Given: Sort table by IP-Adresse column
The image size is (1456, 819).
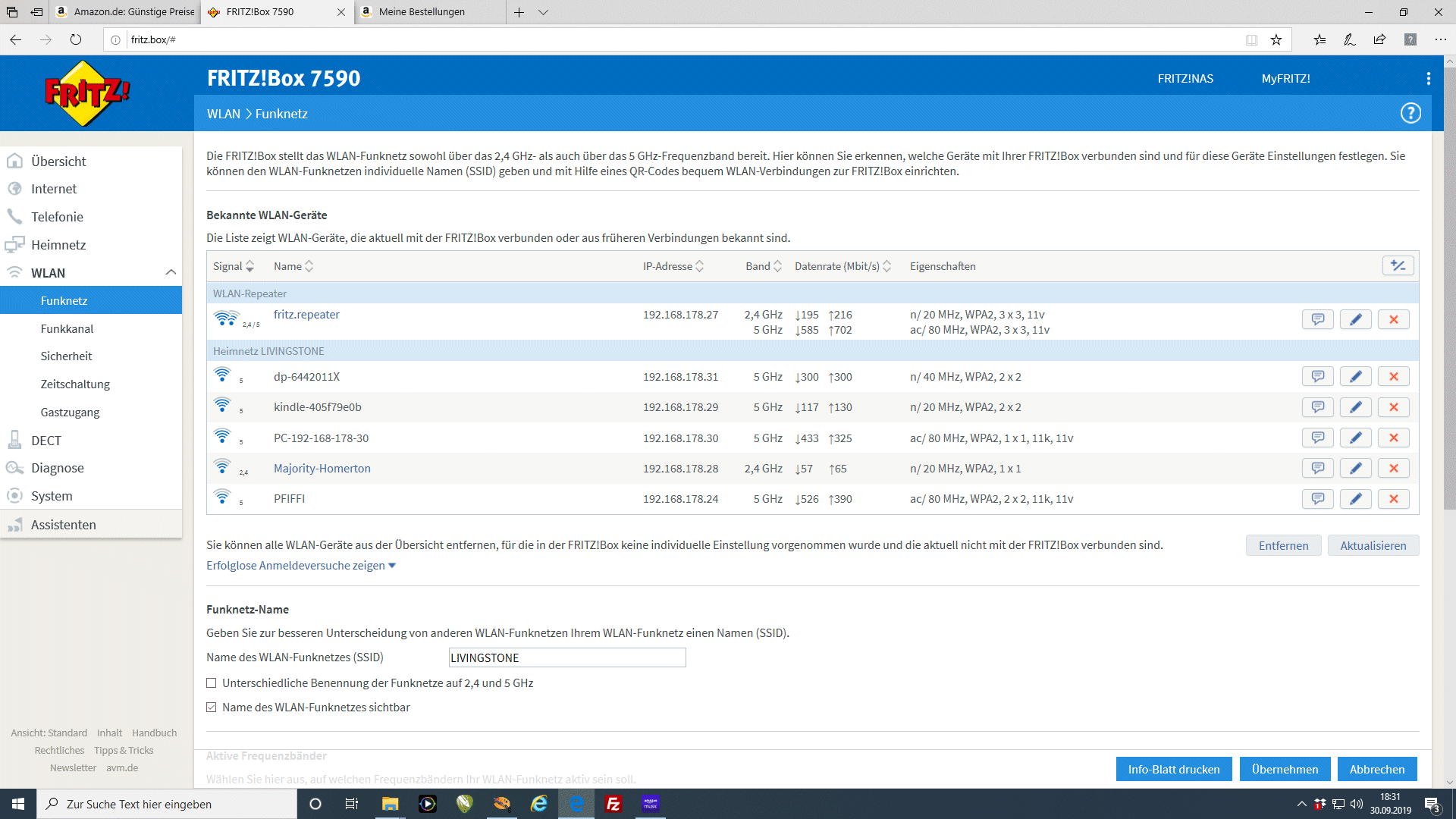Looking at the screenshot, I should coord(673,266).
